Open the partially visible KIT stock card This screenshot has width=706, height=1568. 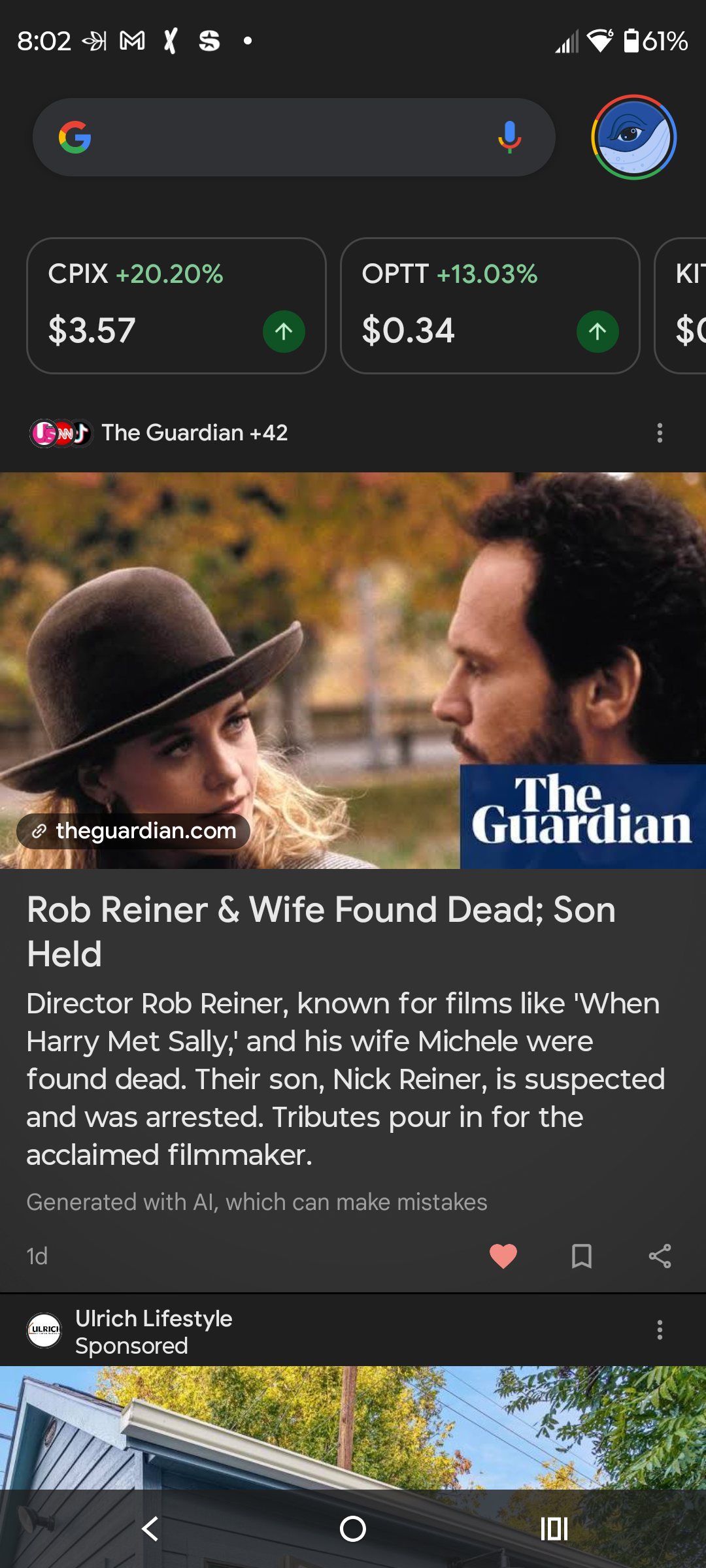click(681, 306)
